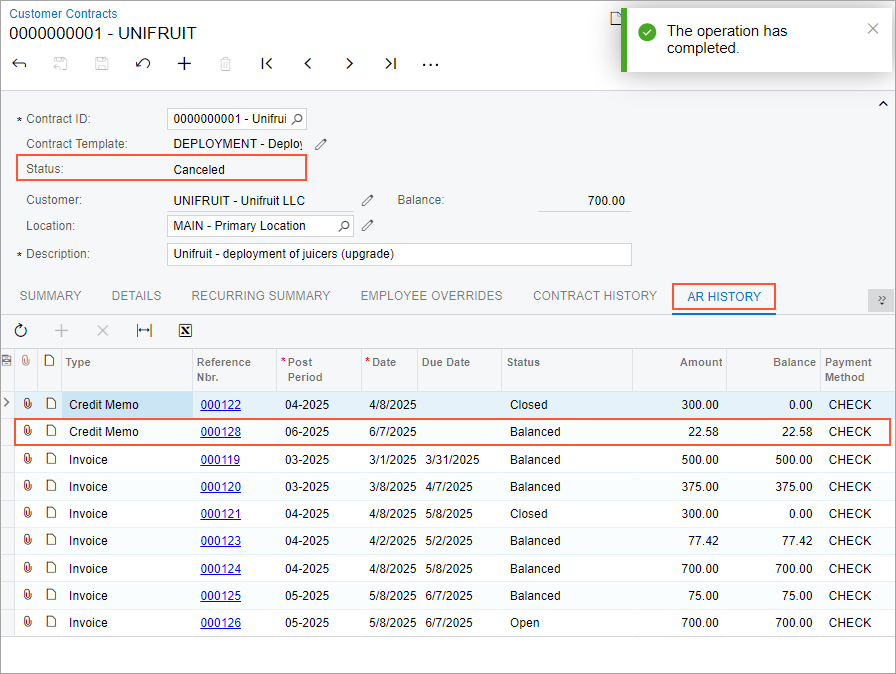Open the Customer Contracts breadcrumb link
896x674 pixels.
[x=63, y=14]
